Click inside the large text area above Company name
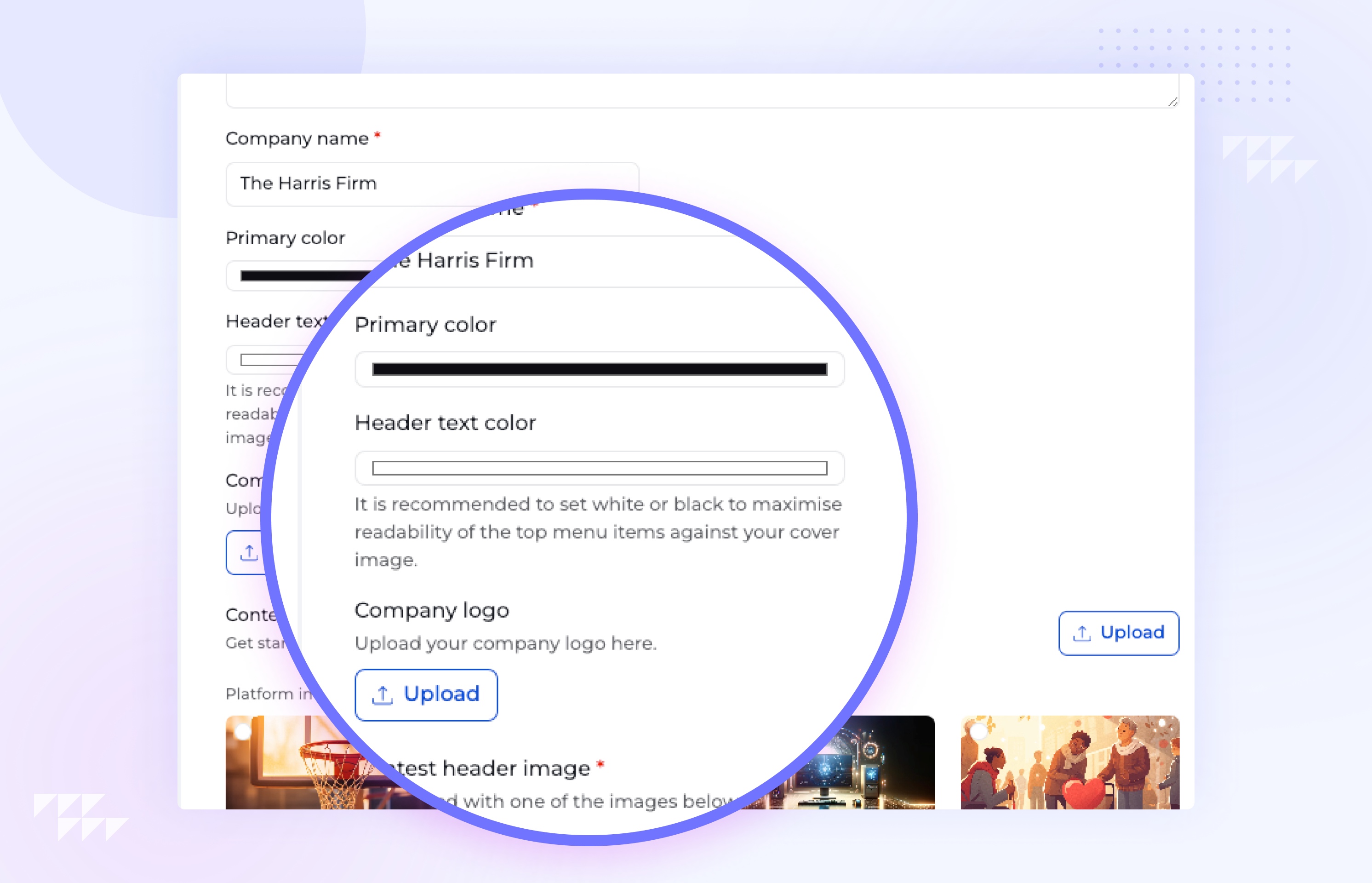1372x883 pixels. (702, 91)
